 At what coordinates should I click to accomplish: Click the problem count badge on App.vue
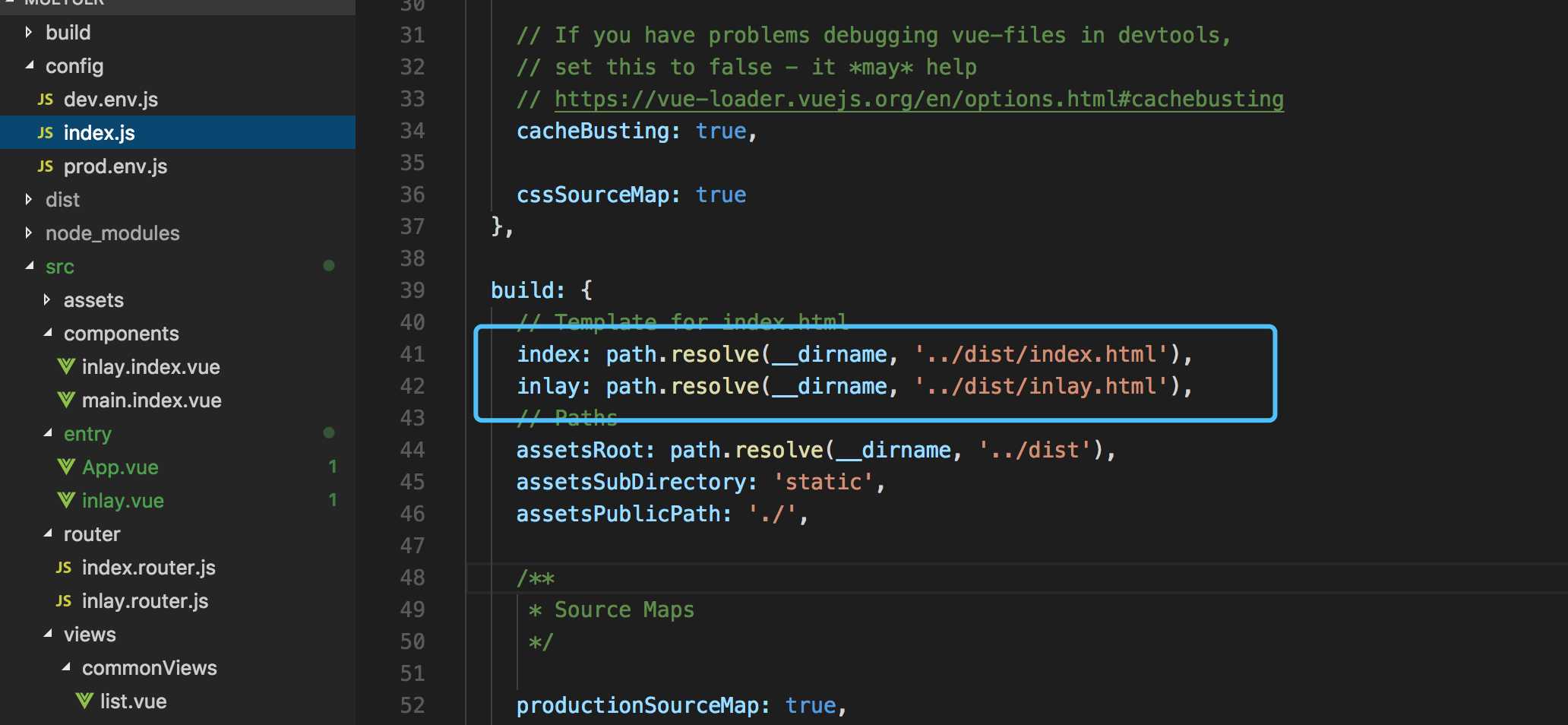[x=333, y=467]
